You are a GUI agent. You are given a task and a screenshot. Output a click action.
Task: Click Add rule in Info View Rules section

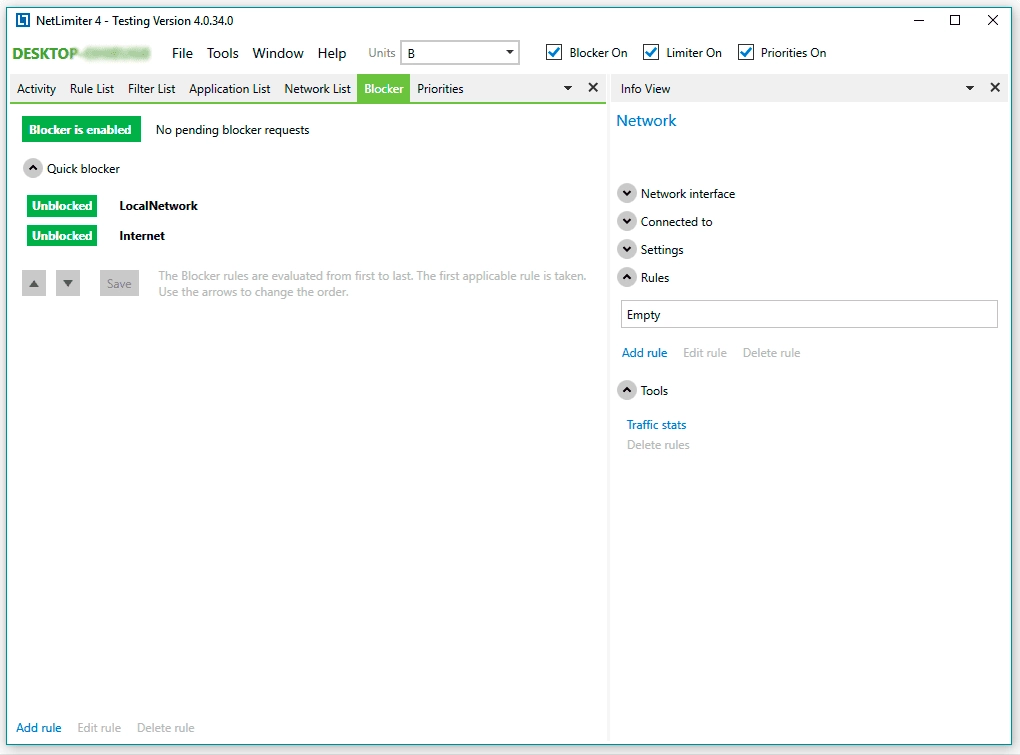[x=645, y=352]
